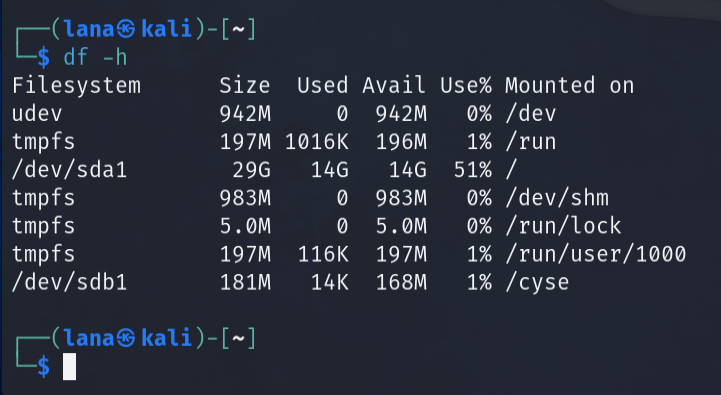Click the Use% column header

click(466, 86)
